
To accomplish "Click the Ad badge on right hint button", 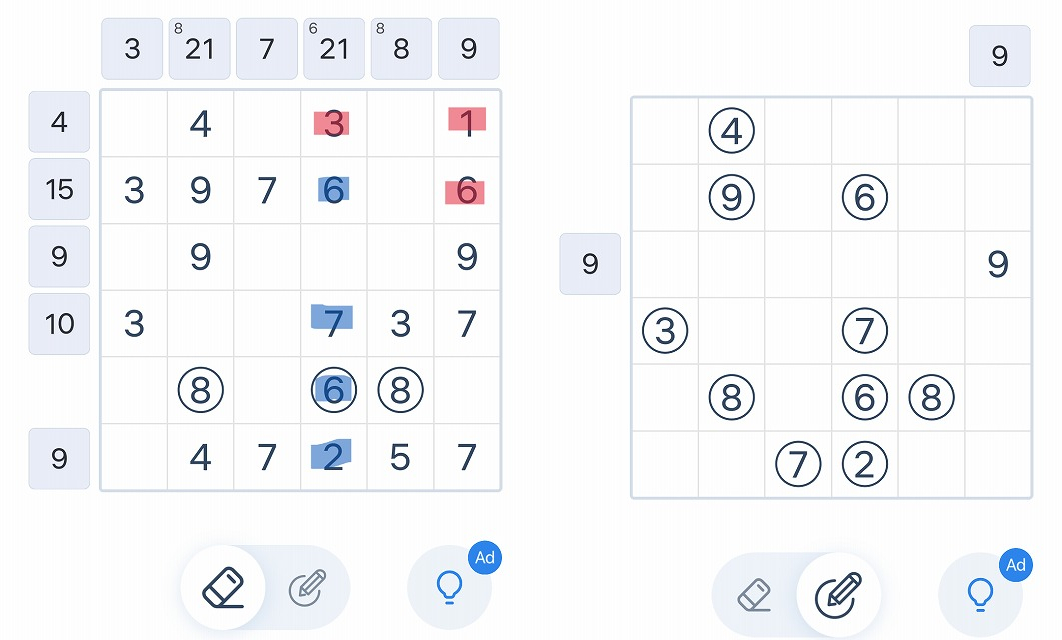I will 1016,565.
